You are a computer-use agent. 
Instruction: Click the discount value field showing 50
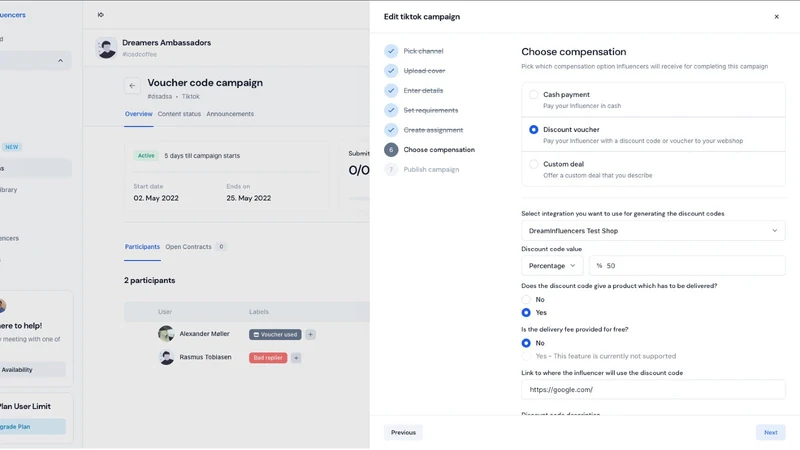pyautogui.click(x=687, y=266)
